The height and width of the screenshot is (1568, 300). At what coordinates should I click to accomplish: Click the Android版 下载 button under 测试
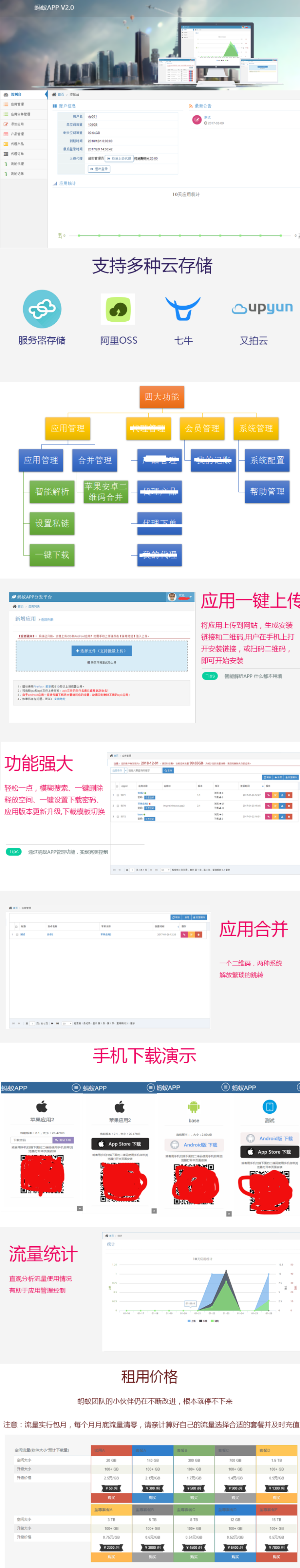click(270, 1138)
